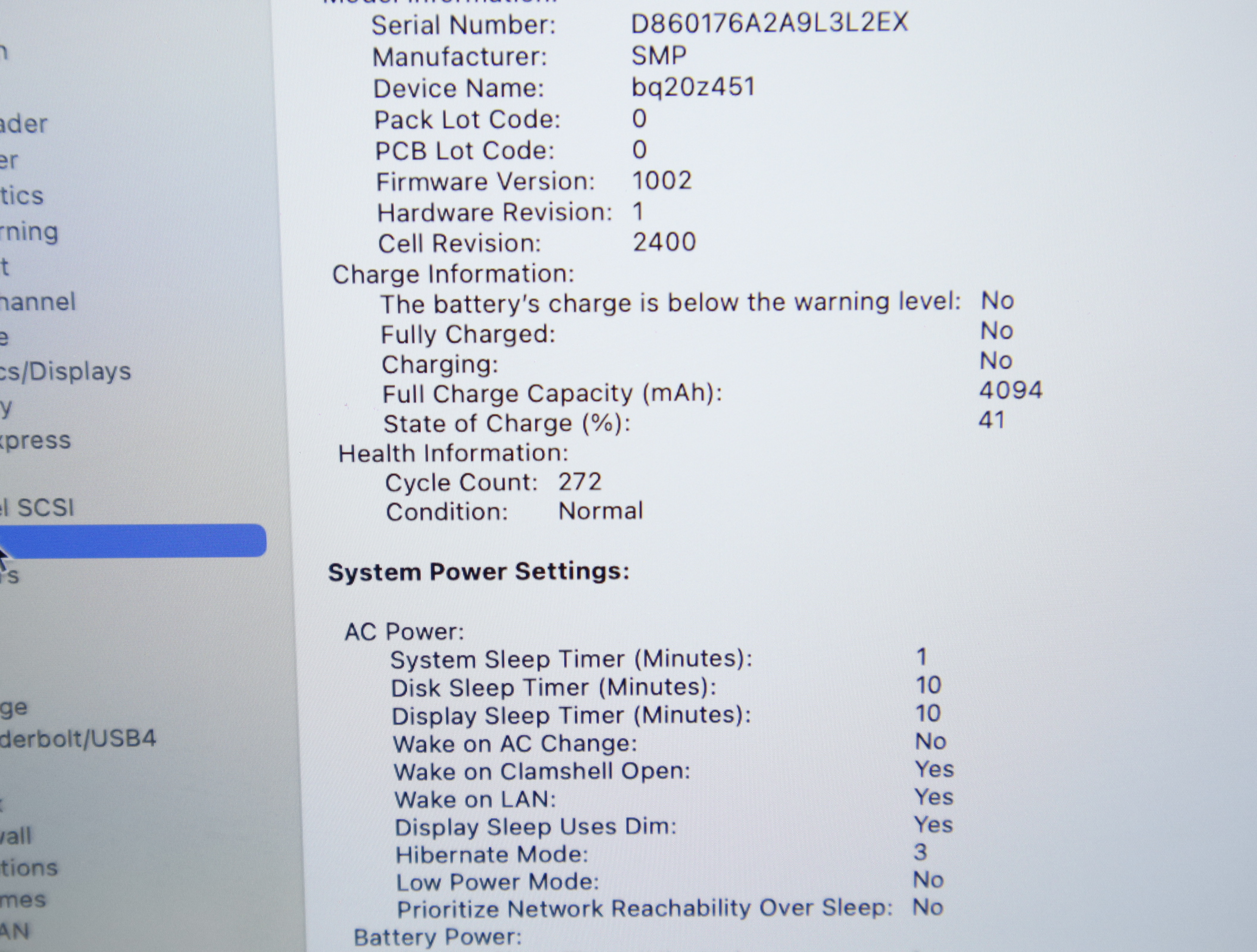Click the Device Name value bq20z451
Image resolution: width=1257 pixels, height=952 pixels.
tap(693, 87)
